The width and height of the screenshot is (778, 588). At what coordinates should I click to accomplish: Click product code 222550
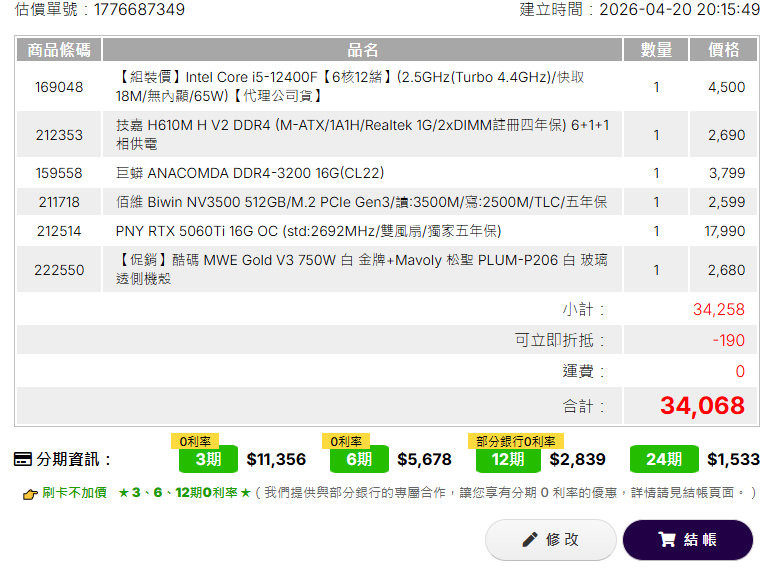pyautogui.click(x=59, y=270)
